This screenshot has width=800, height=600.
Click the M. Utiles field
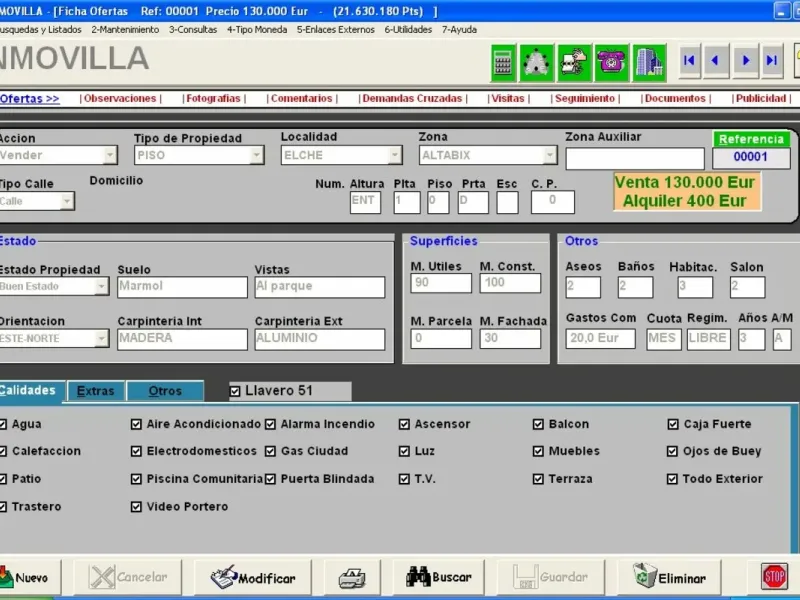point(441,283)
